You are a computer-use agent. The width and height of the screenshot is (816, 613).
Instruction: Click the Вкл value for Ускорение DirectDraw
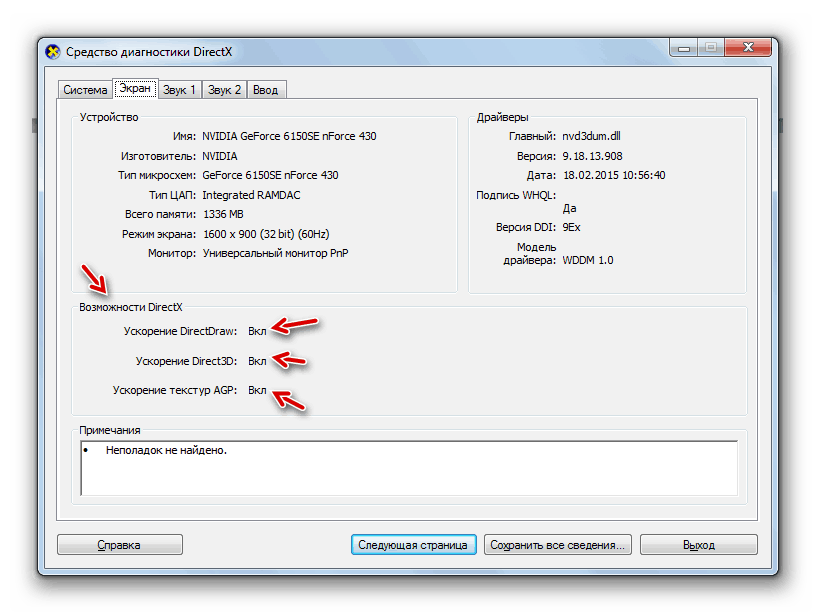click(257, 331)
